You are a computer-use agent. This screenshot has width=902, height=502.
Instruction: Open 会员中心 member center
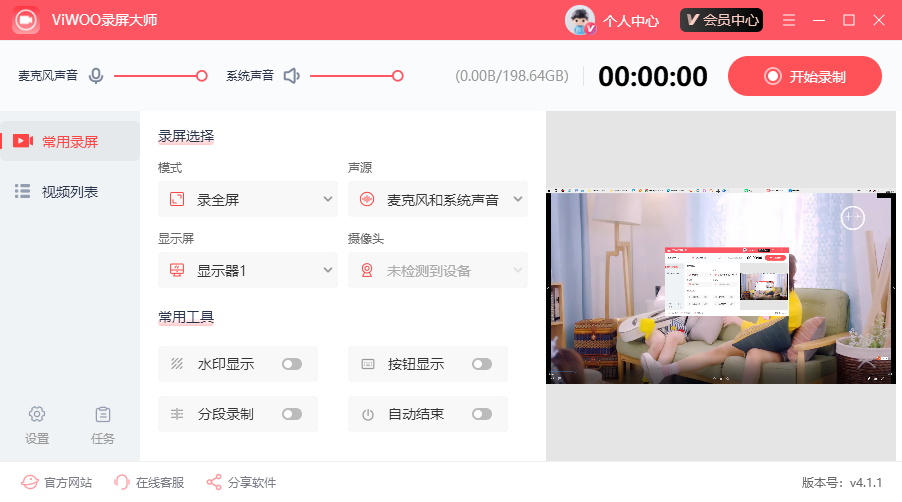[x=721, y=20]
